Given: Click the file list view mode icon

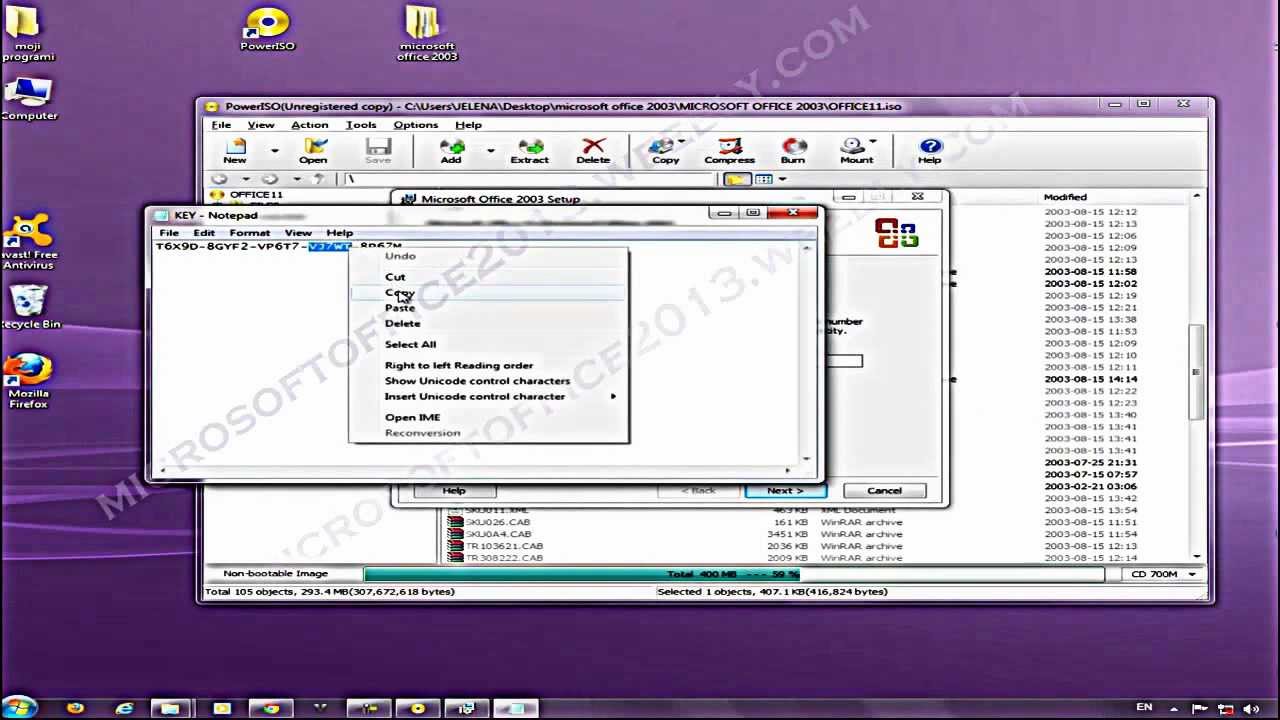Looking at the screenshot, I should pos(764,179).
